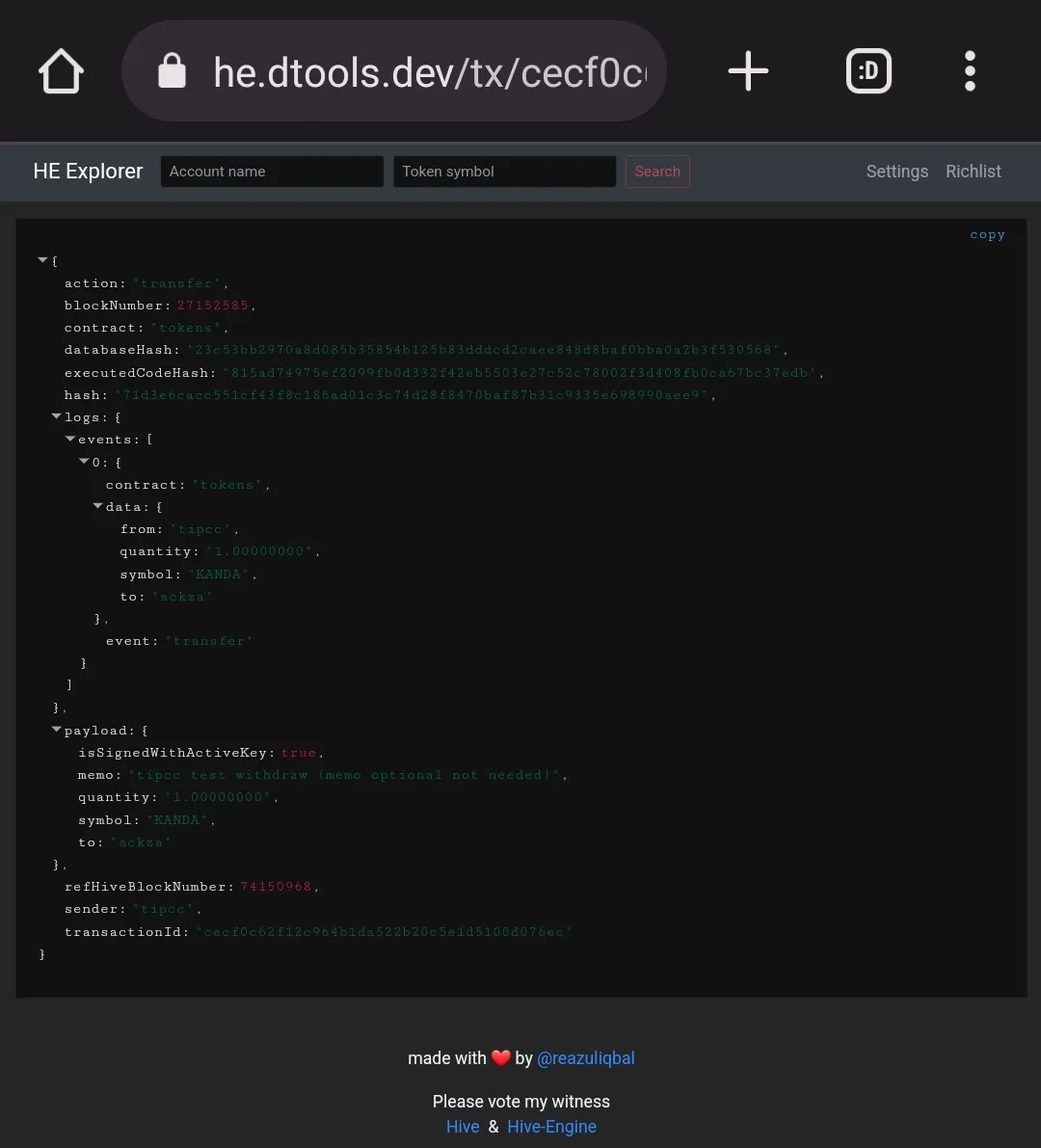Screen dimensions: 1041x1148
Task: Click the events contract value 'tokens'
Action: [x=227, y=485]
